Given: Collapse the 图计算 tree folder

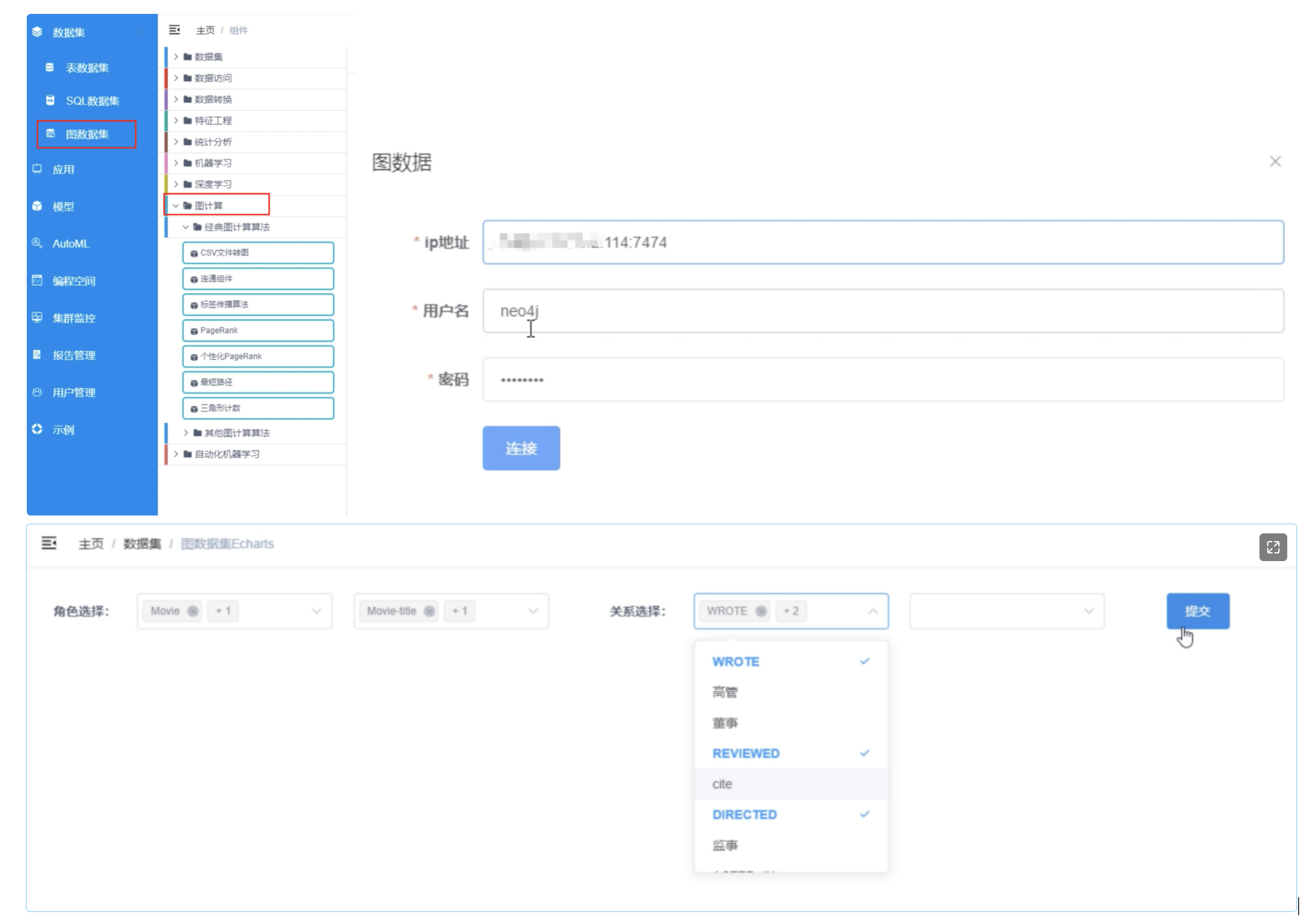Looking at the screenshot, I should [176, 205].
